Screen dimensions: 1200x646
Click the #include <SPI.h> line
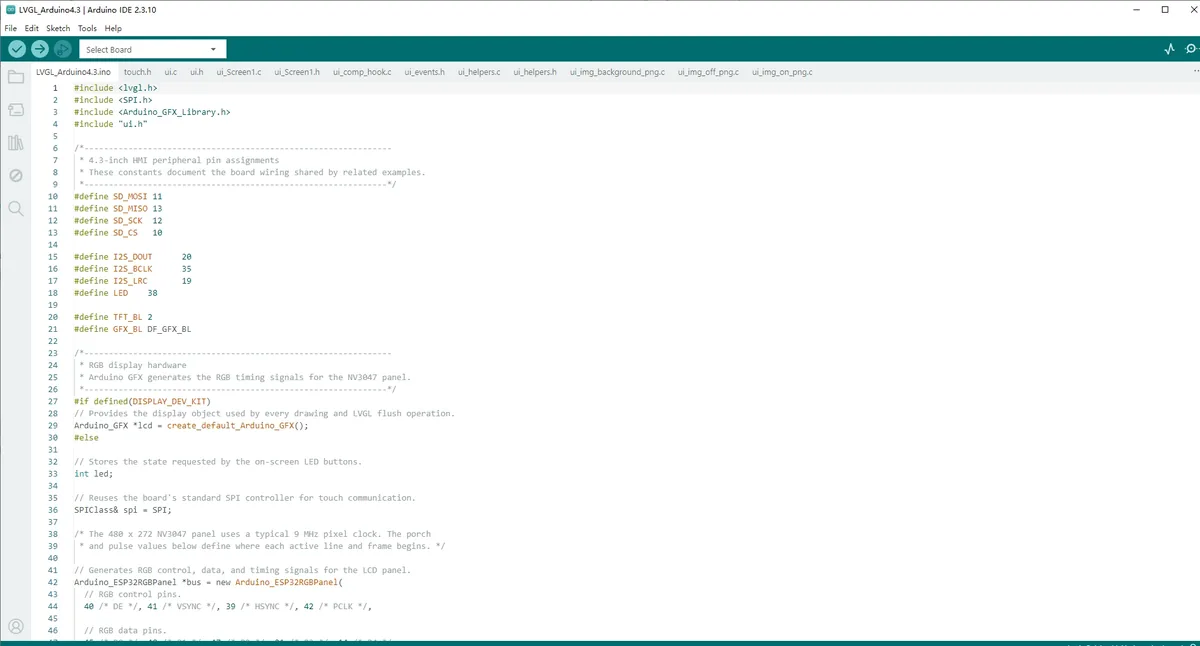pyautogui.click(x=113, y=100)
